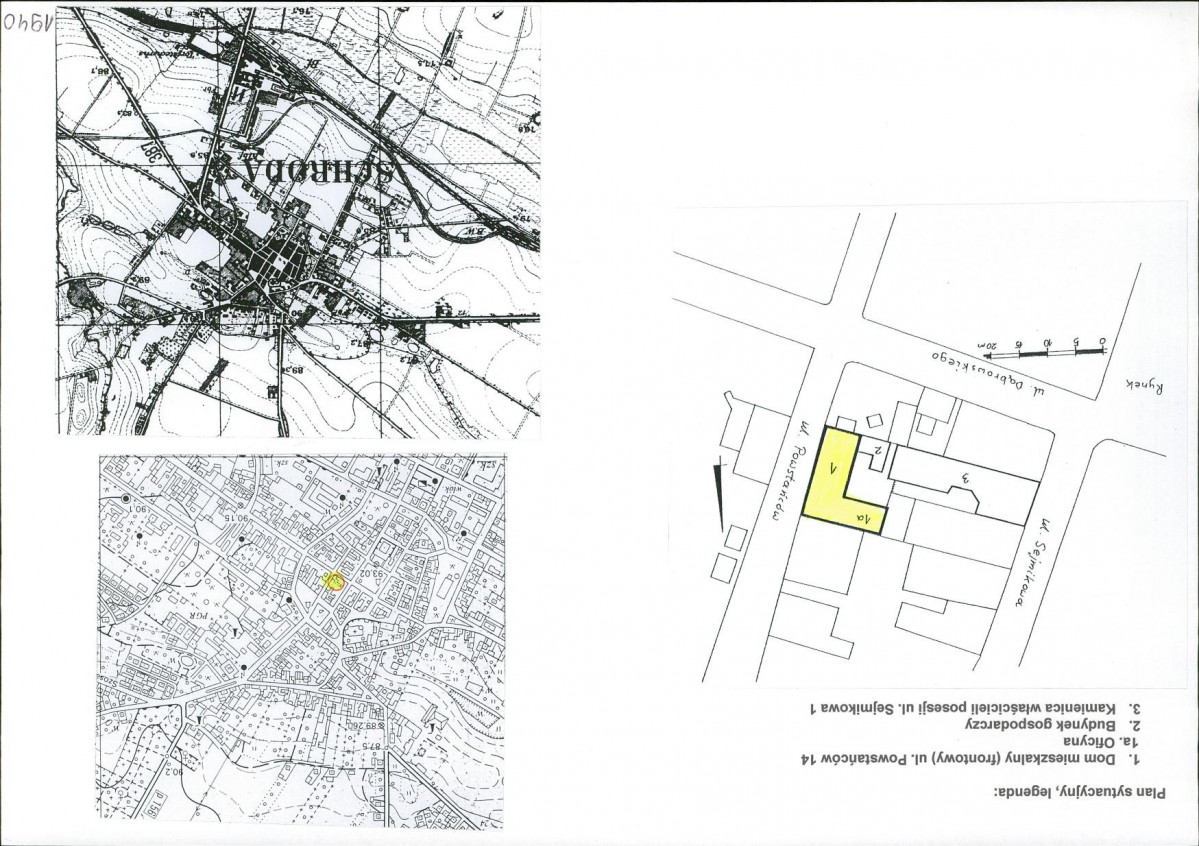The width and height of the screenshot is (1199, 846).
Task: Select the 1a annex label in yellow area
Action: [866, 520]
